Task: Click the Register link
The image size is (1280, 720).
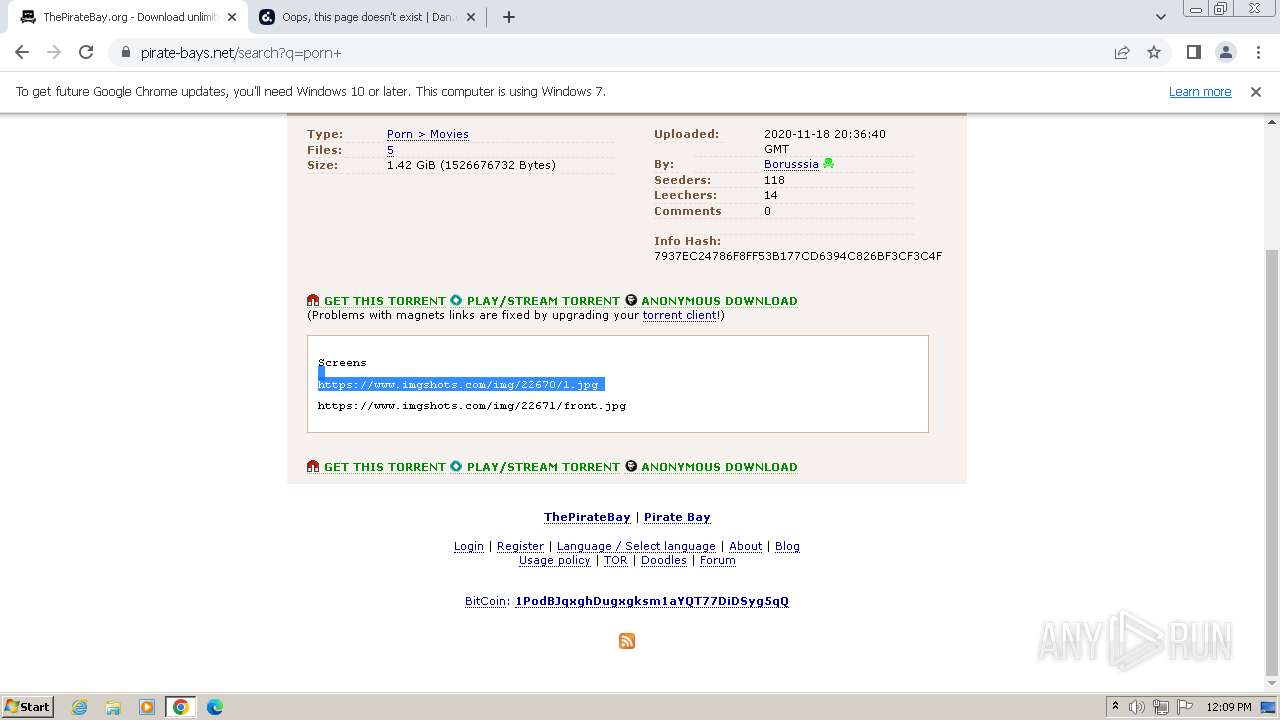Action: pos(520,546)
